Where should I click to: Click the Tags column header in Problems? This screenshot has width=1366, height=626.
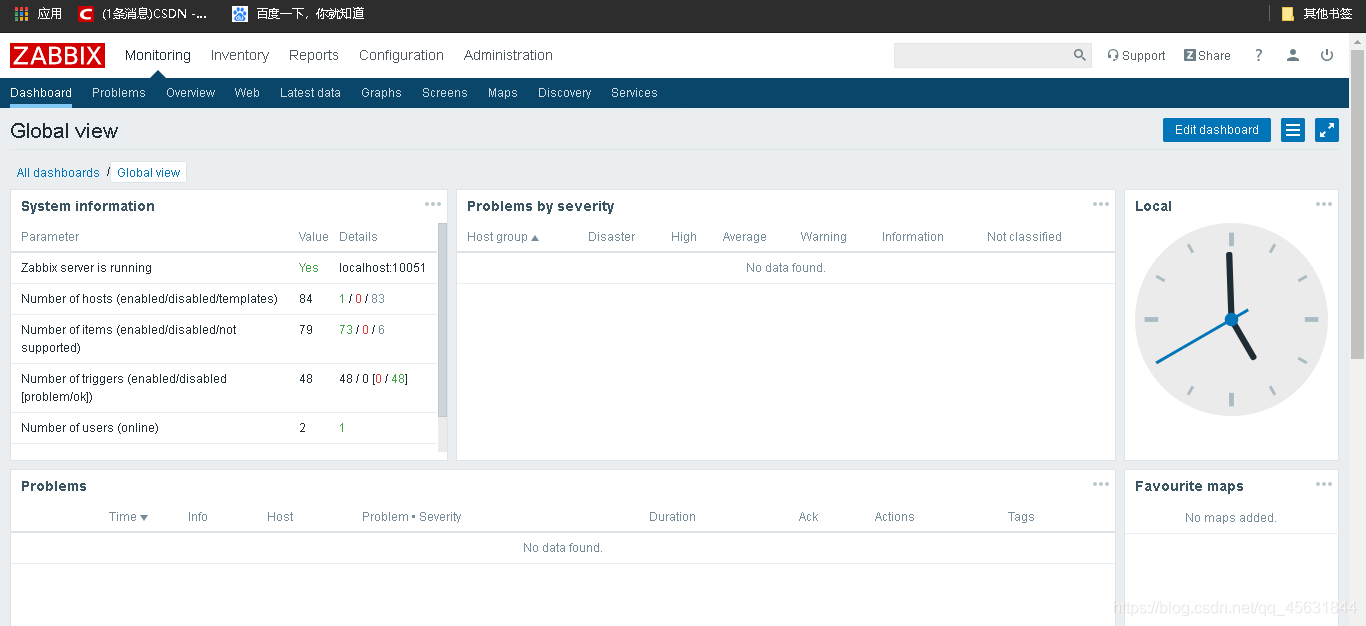pyautogui.click(x=1021, y=517)
